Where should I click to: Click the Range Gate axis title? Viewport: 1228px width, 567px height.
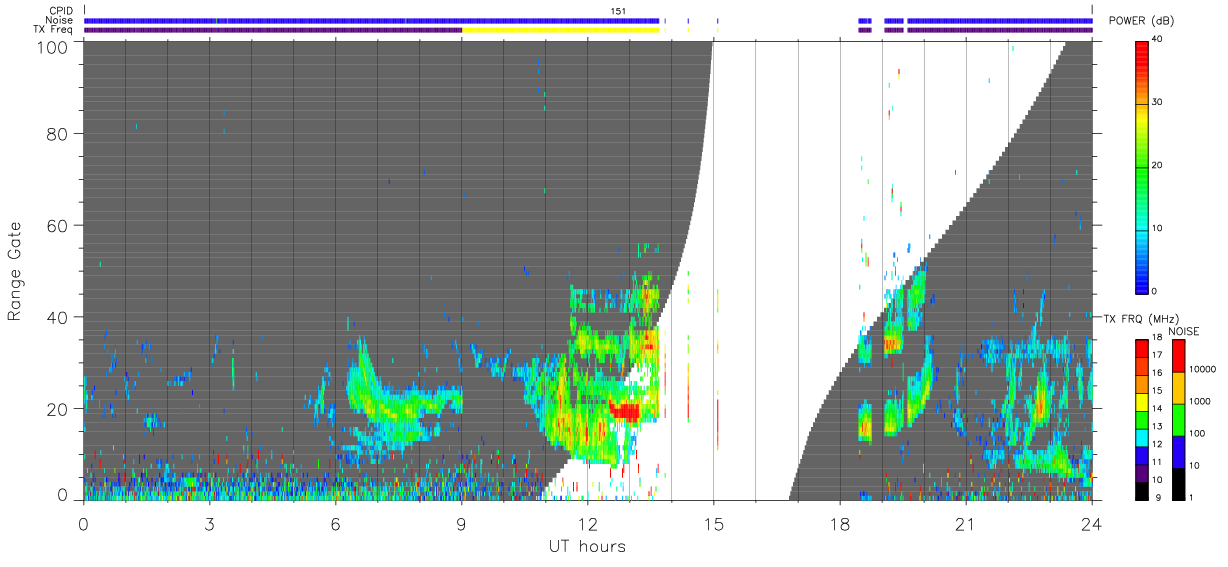15,271
